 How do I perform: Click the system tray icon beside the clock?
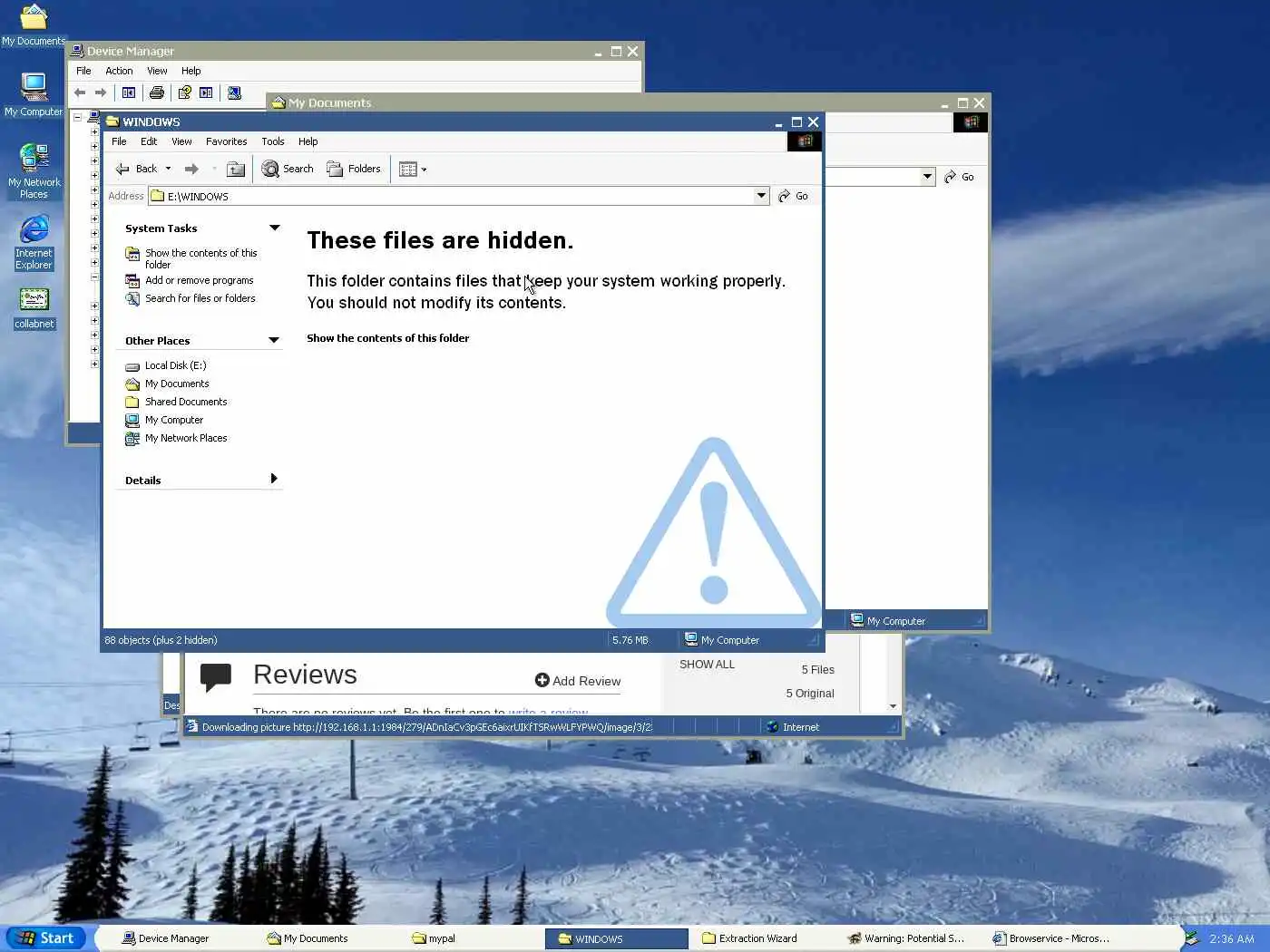[x=1192, y=938]
